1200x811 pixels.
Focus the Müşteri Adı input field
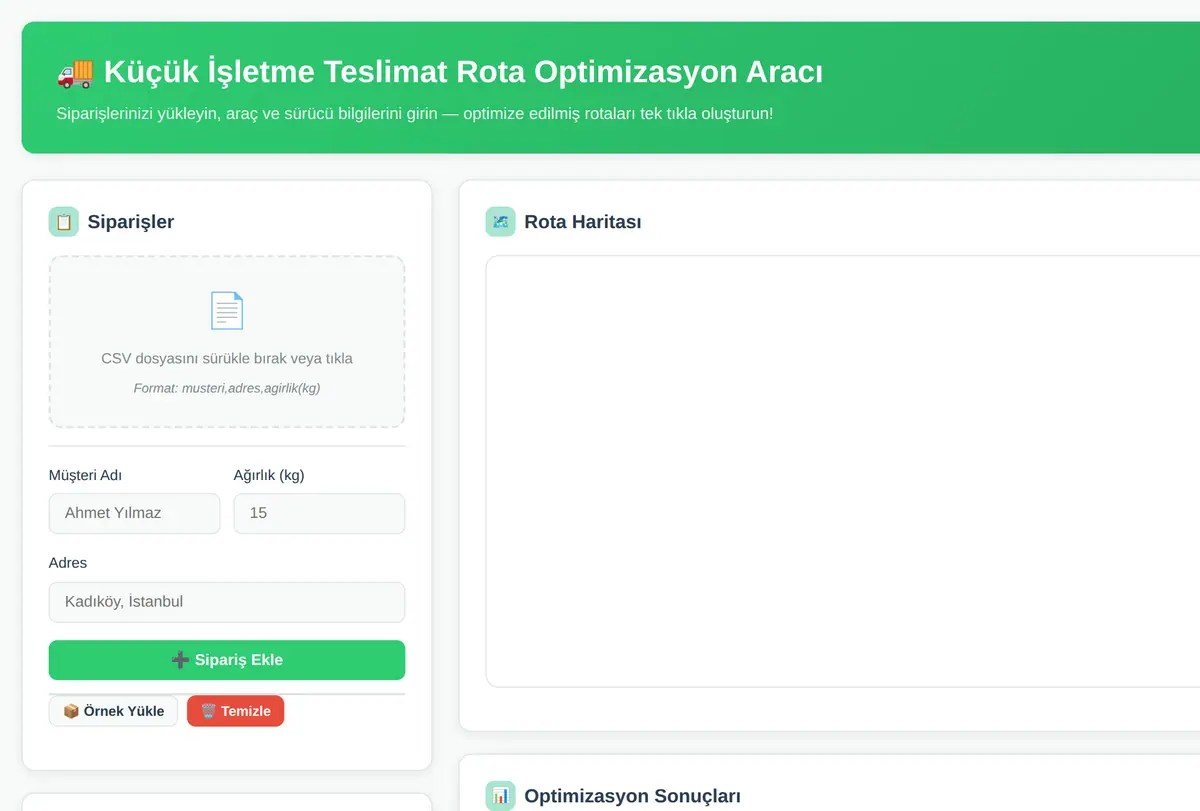(134, 513)
